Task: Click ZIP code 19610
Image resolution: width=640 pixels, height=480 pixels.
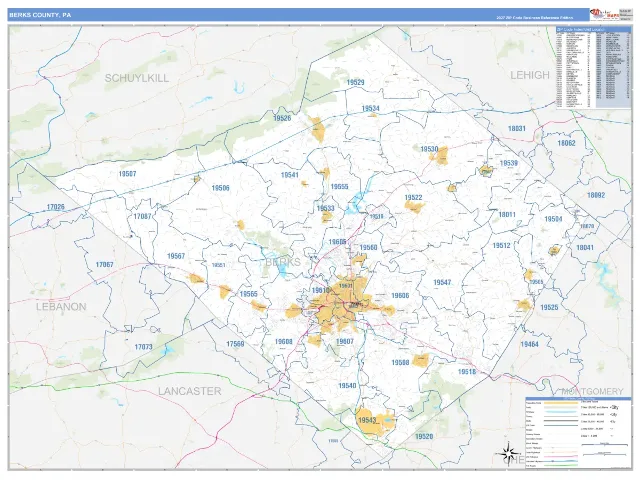Action: tap(320, 291)
